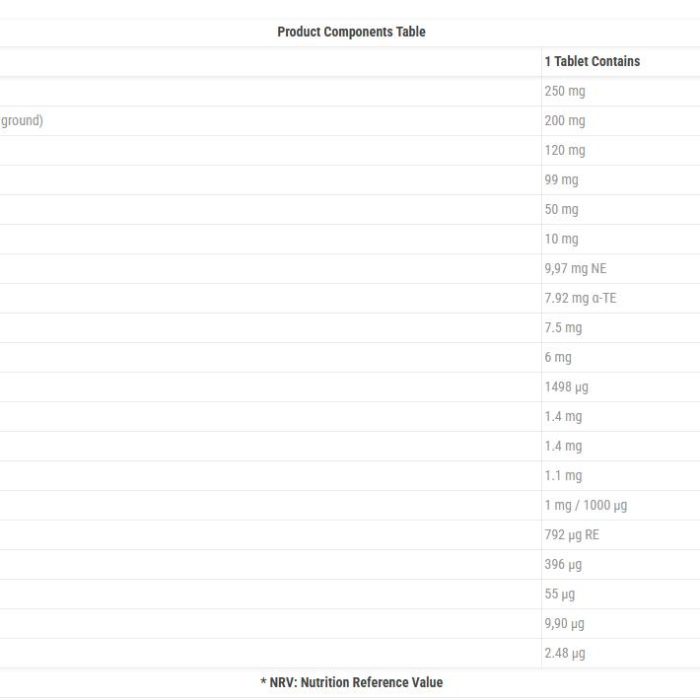Image resolution: width=700 pixels, height=700 pixels.
Task: Click the partially visible 'ground)' ingredient text
Action: click(21, 121)
